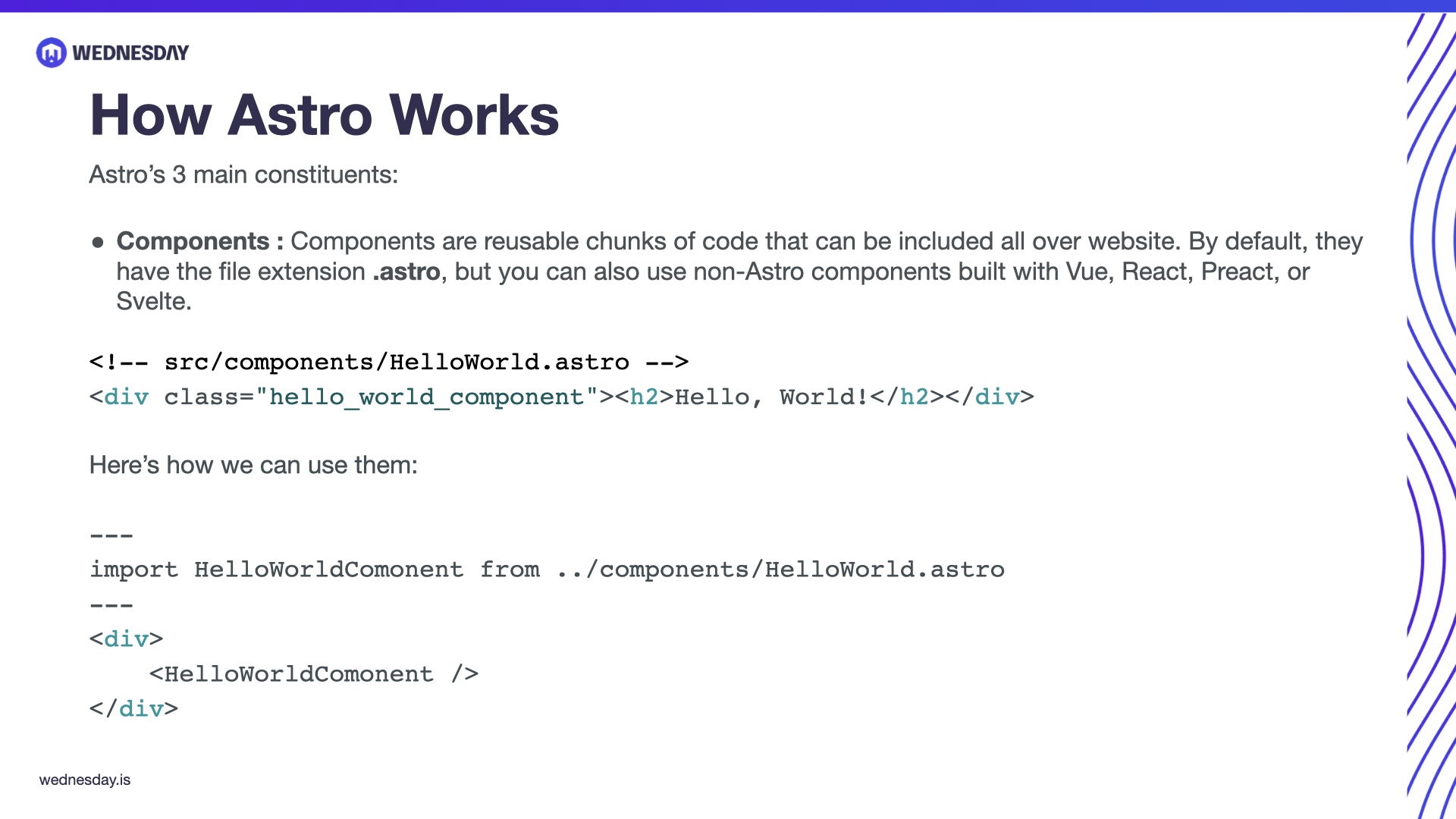Click the first --- frontmatter fence
Viewport: 1456px width, 819px height.
click(111, 535)
